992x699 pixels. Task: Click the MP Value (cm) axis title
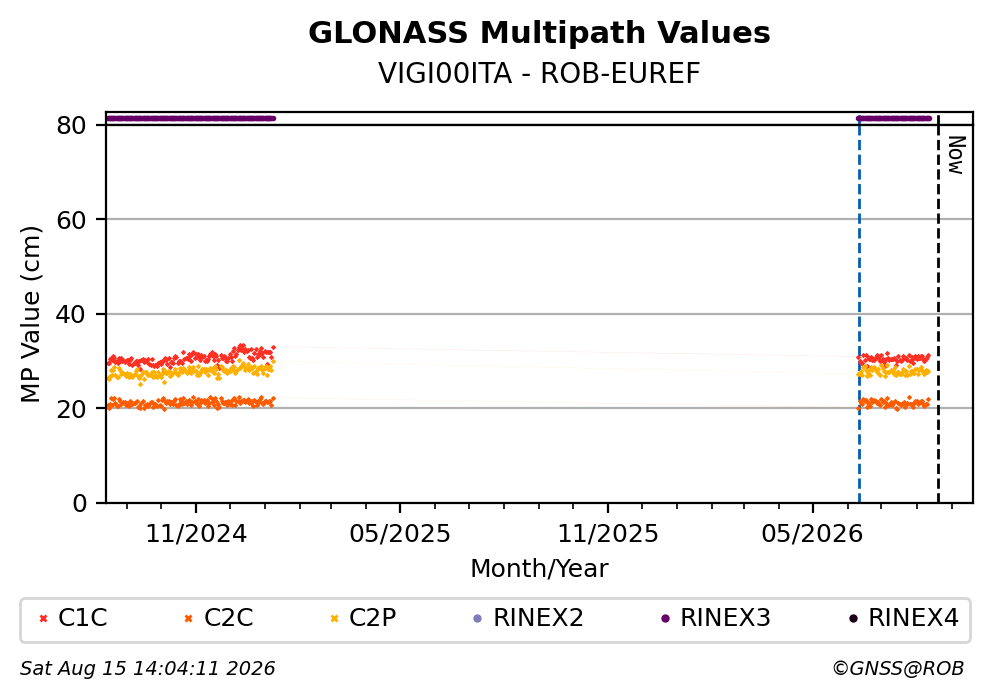point(30,314)
